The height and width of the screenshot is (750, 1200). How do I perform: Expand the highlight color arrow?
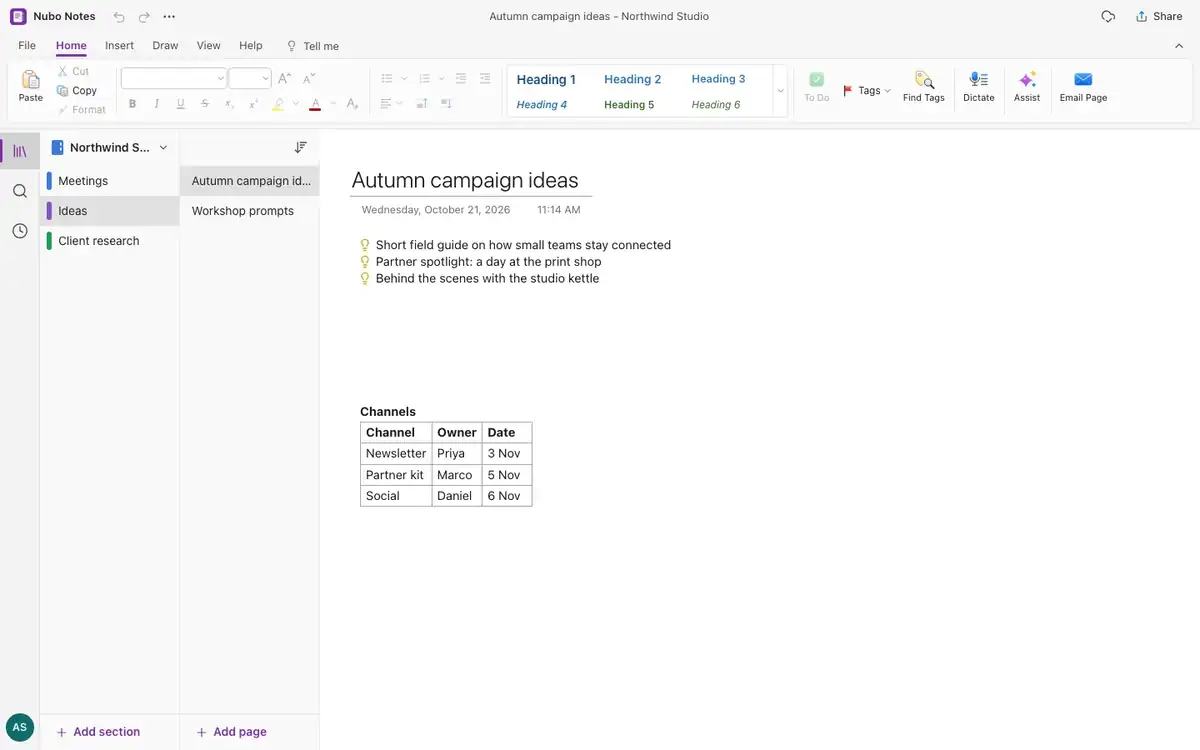(294, 103)
